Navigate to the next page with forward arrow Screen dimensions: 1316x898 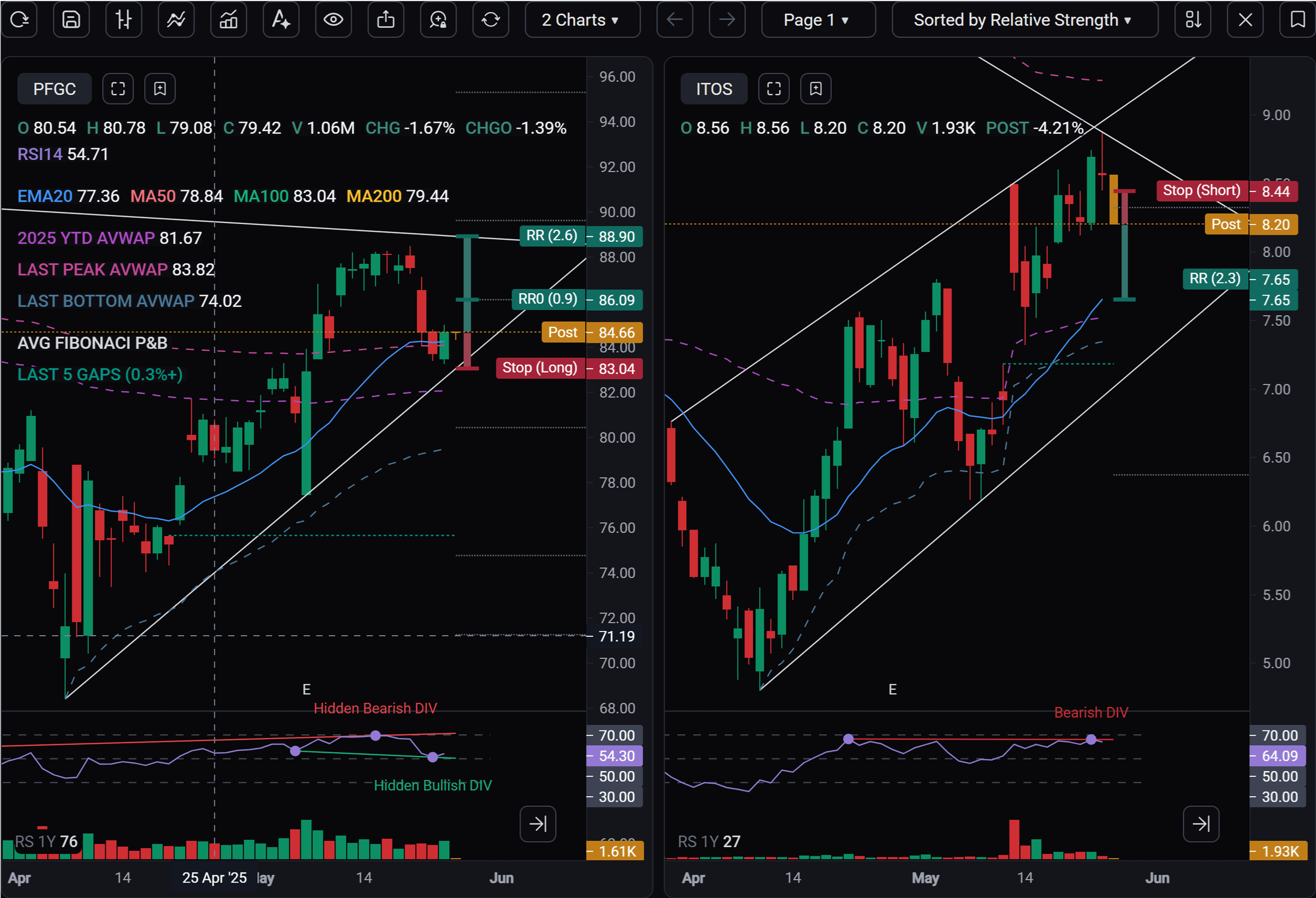pos(727,20)
